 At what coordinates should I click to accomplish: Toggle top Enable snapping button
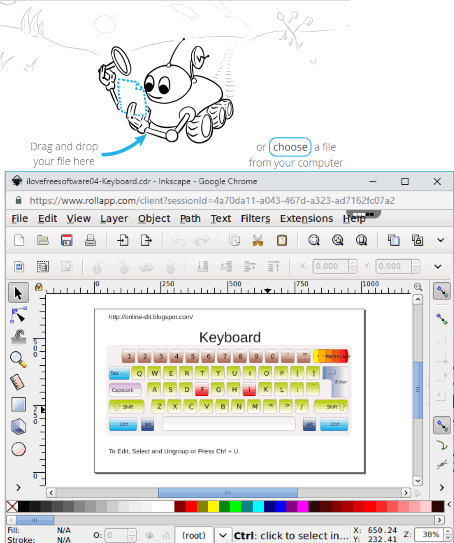coord(442,291)
